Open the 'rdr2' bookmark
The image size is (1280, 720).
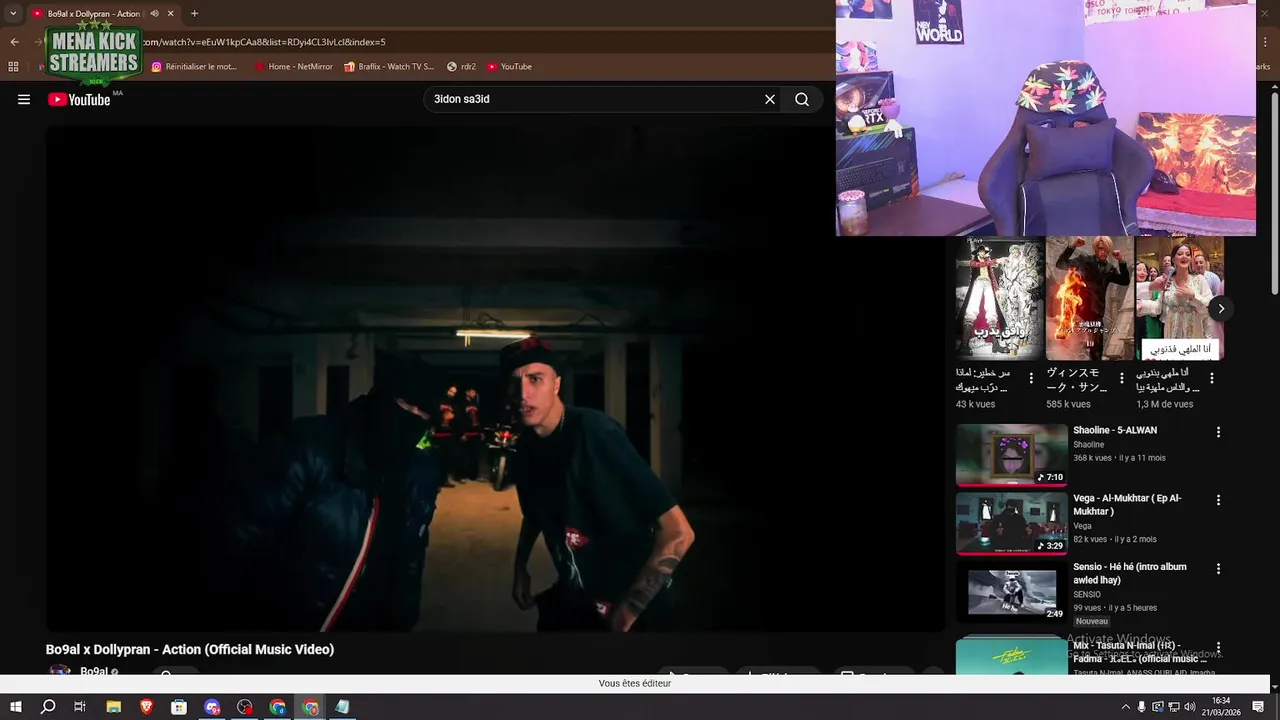click(461, 67)
